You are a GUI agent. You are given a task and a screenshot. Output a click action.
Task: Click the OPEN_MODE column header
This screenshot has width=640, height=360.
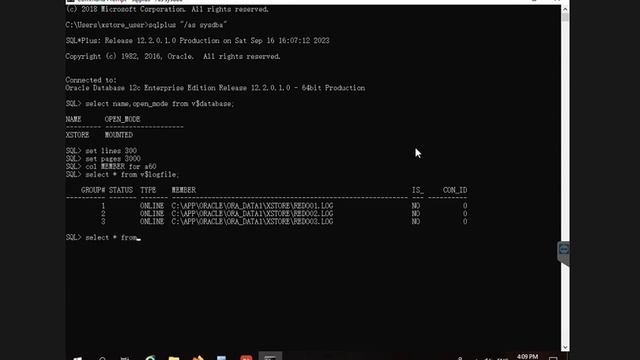[x=122, y=119]
